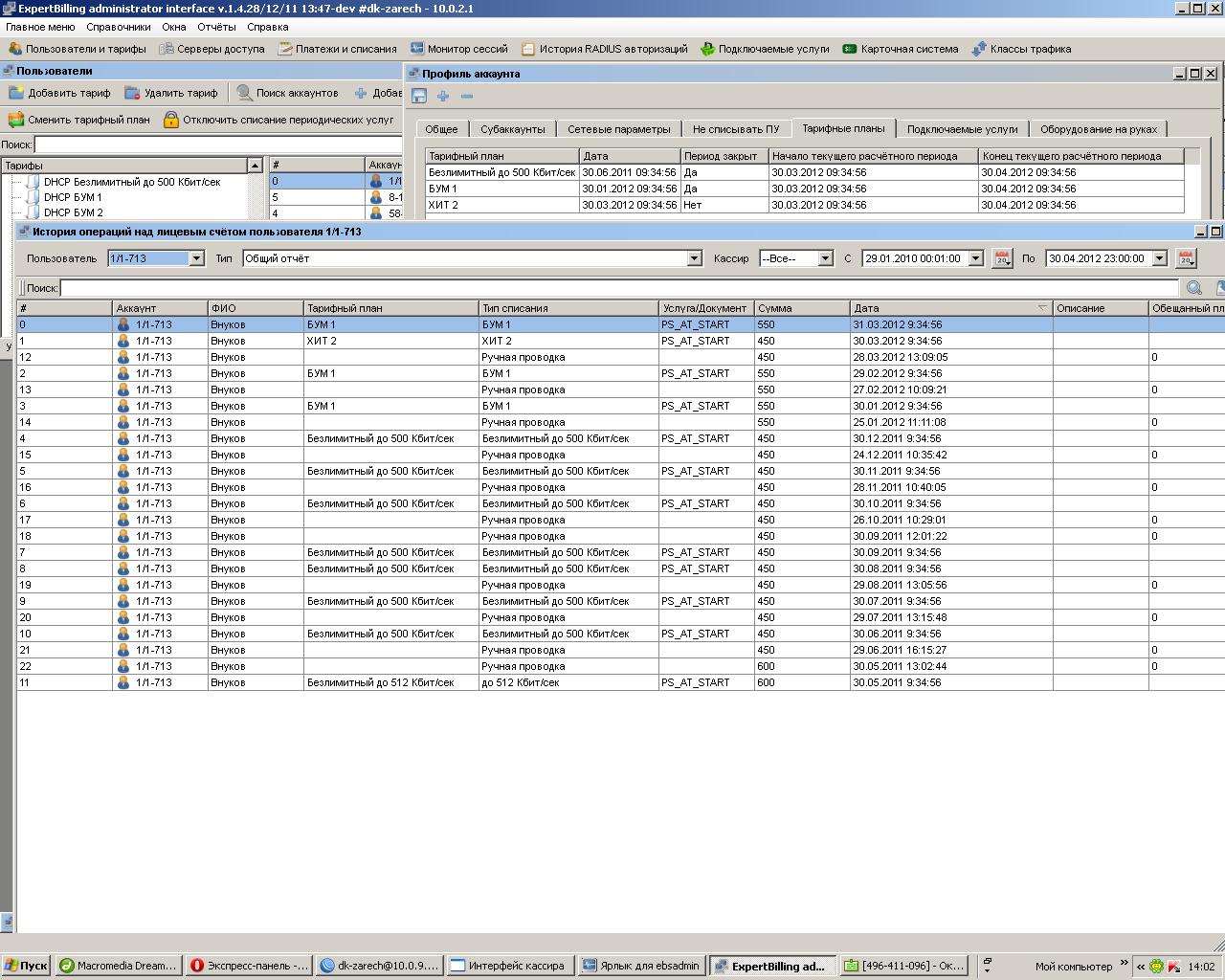
Task: Switch to the Подключаемые услуги tab
Action: (962, 129)
